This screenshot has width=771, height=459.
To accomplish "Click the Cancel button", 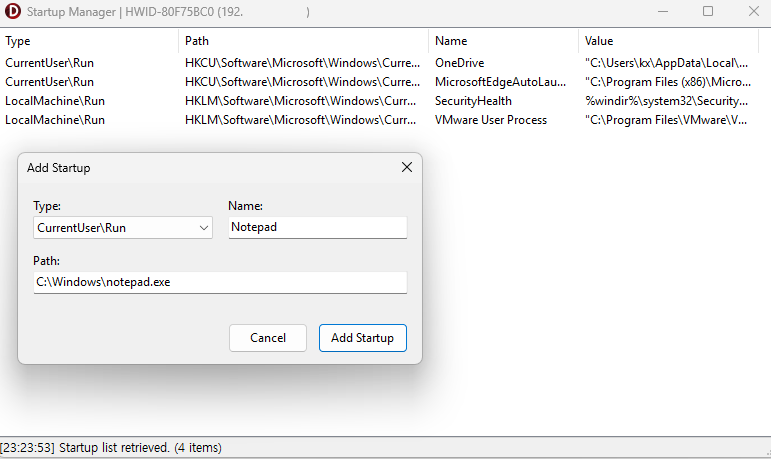I will 268,338.
